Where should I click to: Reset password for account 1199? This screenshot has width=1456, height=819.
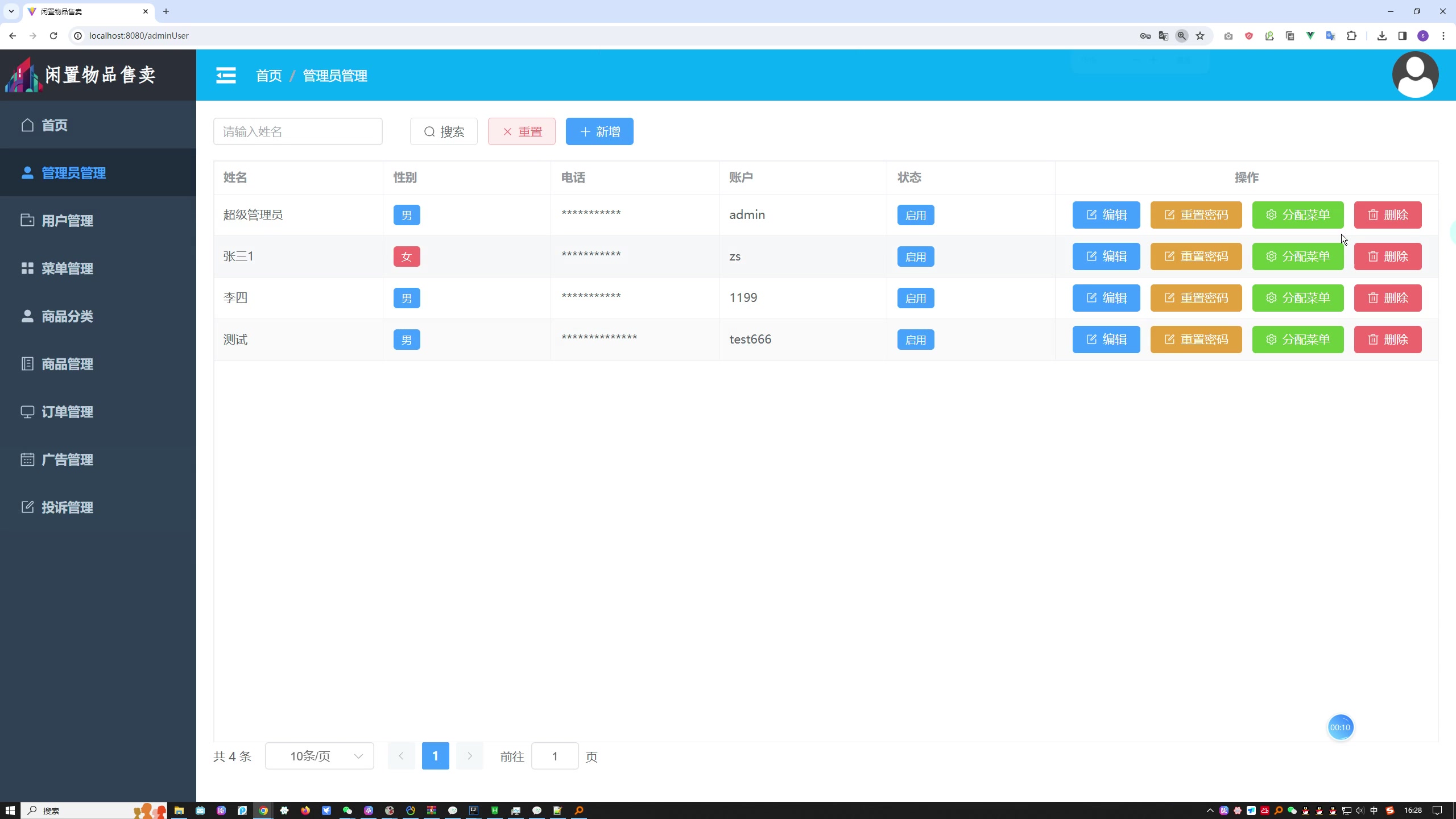click(x=1196, y=298)
